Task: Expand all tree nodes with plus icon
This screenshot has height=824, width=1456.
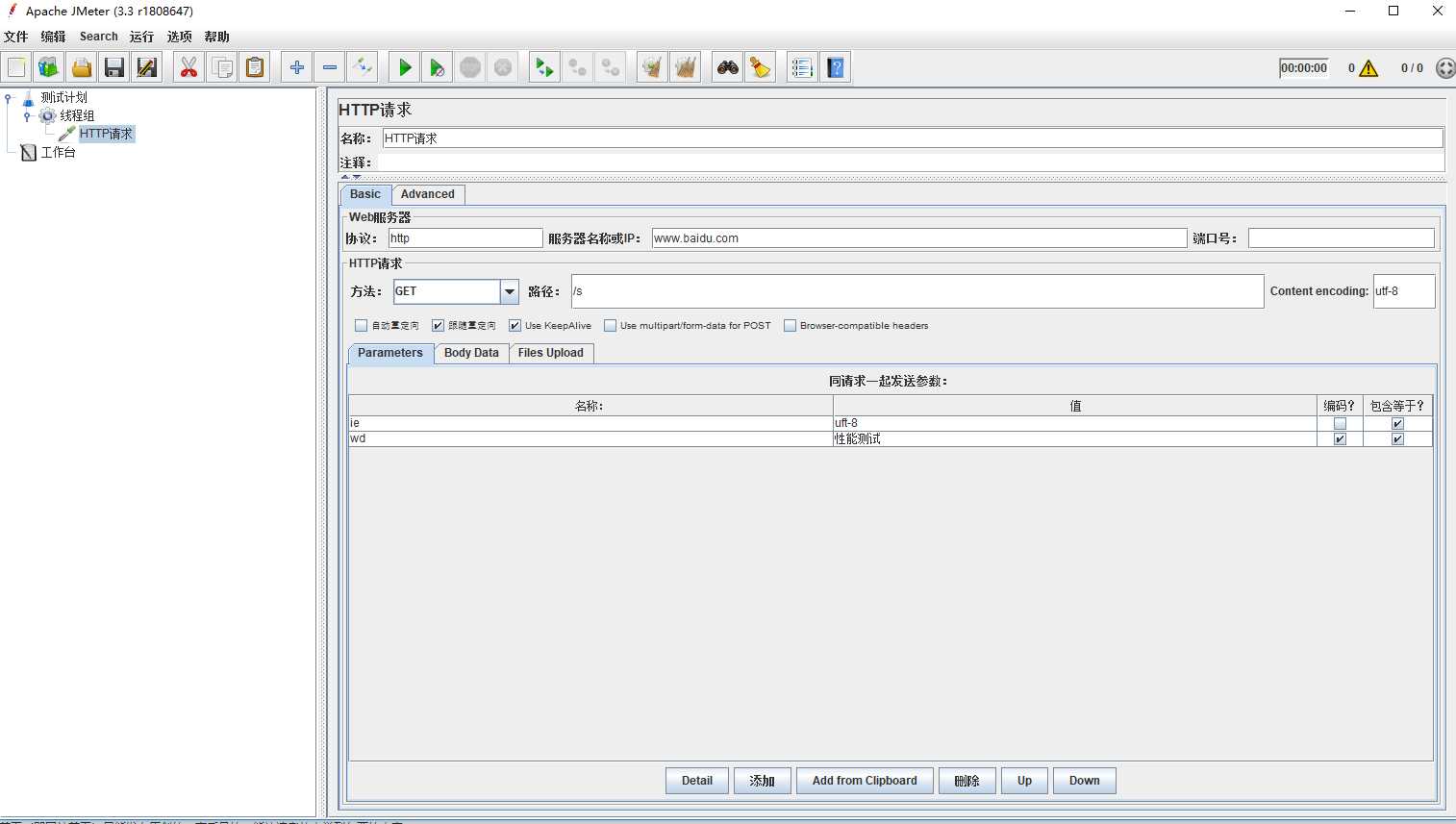Action: point(297,67)
